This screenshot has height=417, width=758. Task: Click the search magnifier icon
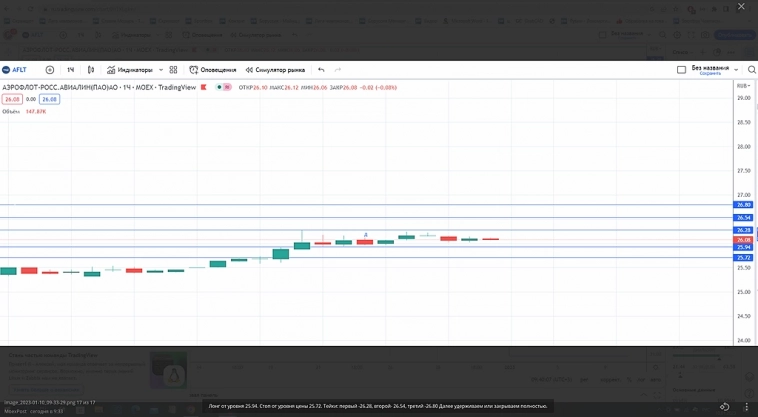(x=751, y=70)
